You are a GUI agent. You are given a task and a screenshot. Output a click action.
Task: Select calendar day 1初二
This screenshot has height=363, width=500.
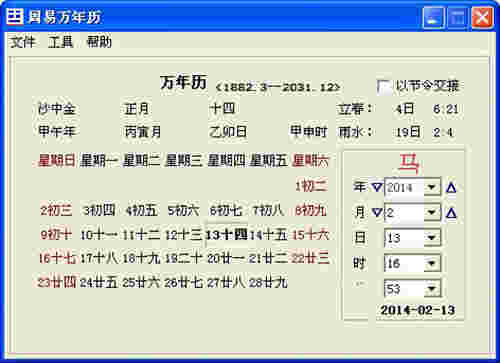click(x=311, y=186)
